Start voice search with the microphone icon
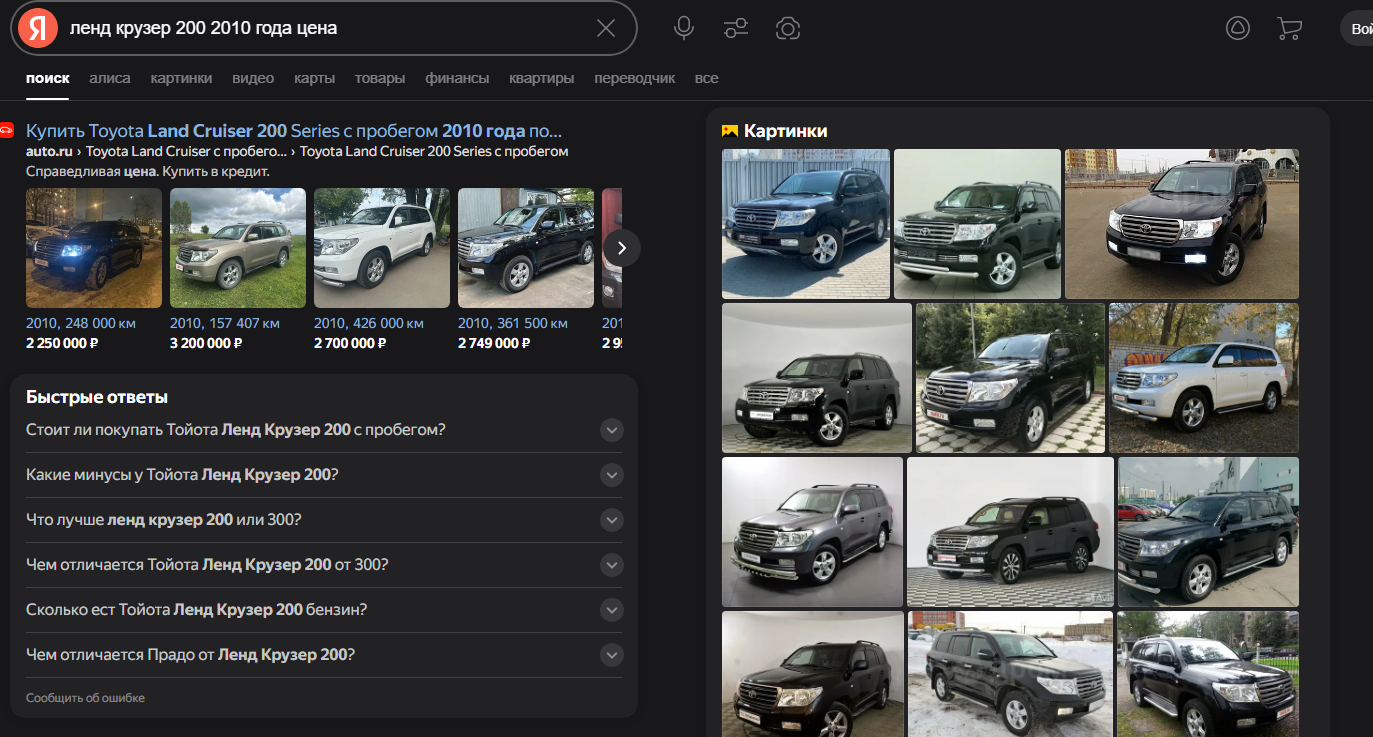This screenshot has width=1373, height=737. (x=684, y=28)
